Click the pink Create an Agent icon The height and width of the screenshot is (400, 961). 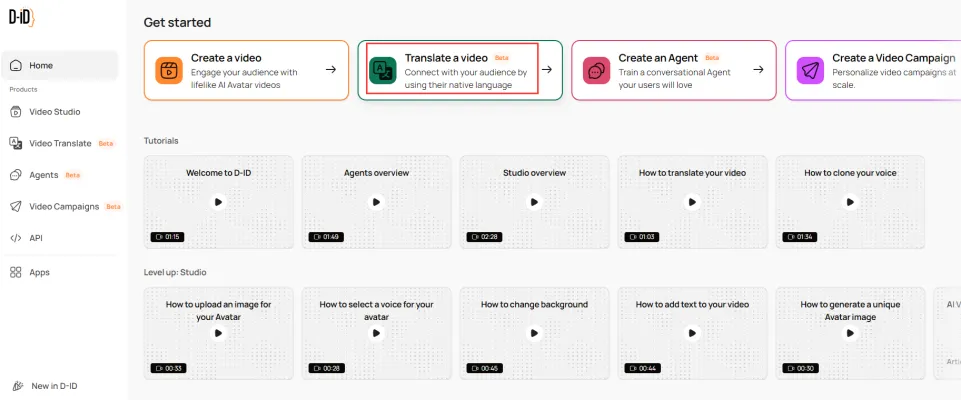tap(596, 70)
